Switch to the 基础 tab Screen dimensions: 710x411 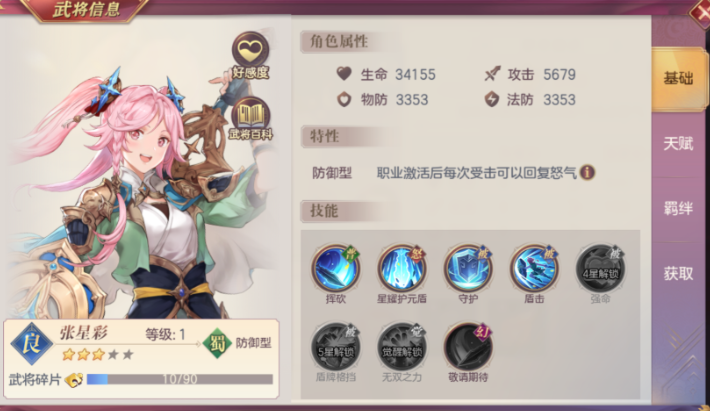pos(678,78)
